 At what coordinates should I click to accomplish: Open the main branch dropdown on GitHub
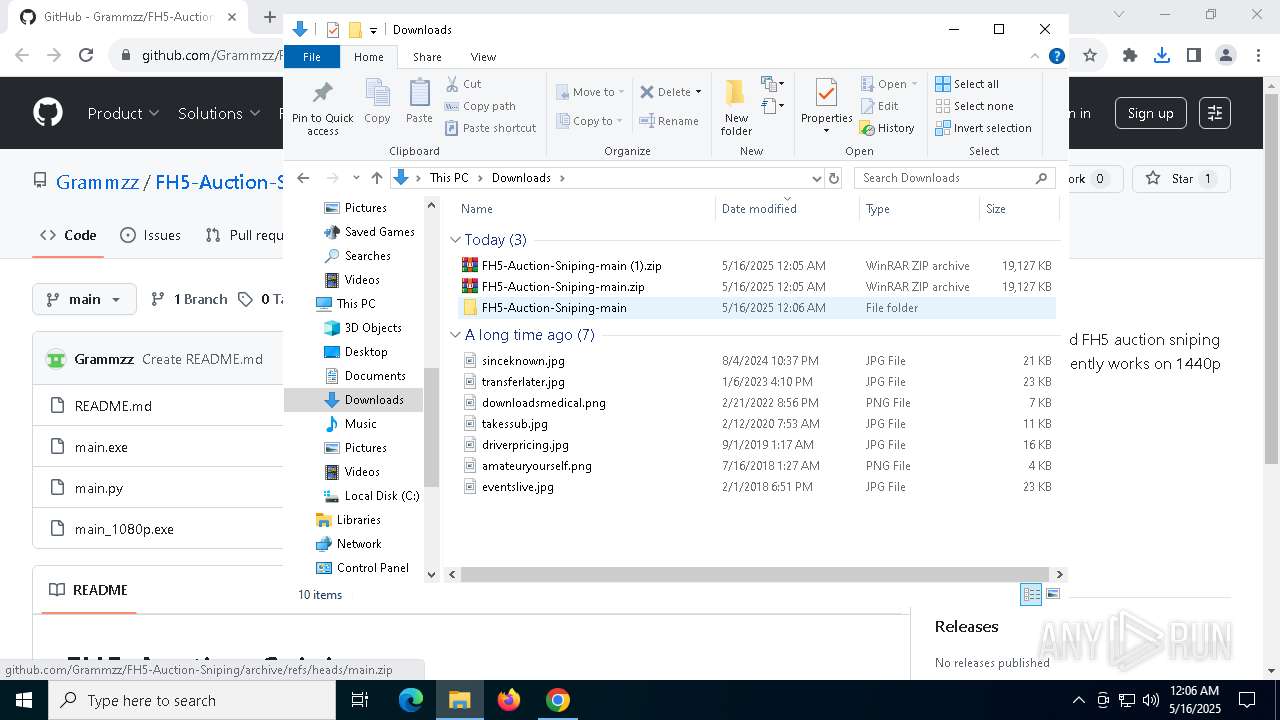[84, 299]
